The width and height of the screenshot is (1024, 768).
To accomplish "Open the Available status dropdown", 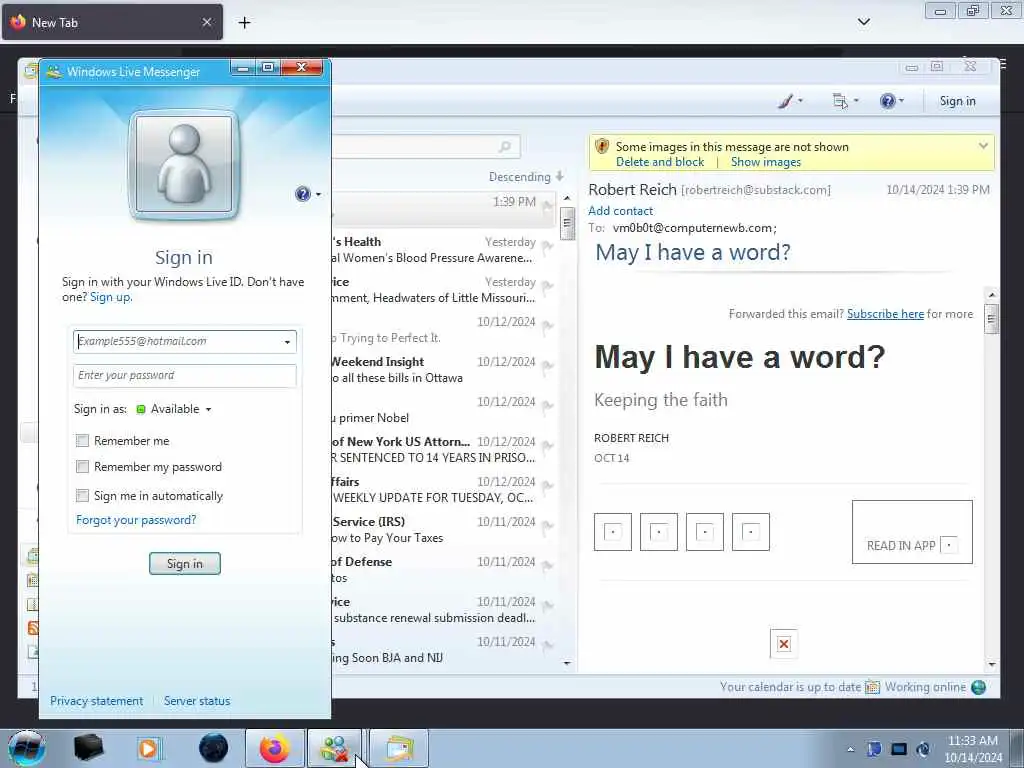I will pyautogui.click(x=174, y=409).
